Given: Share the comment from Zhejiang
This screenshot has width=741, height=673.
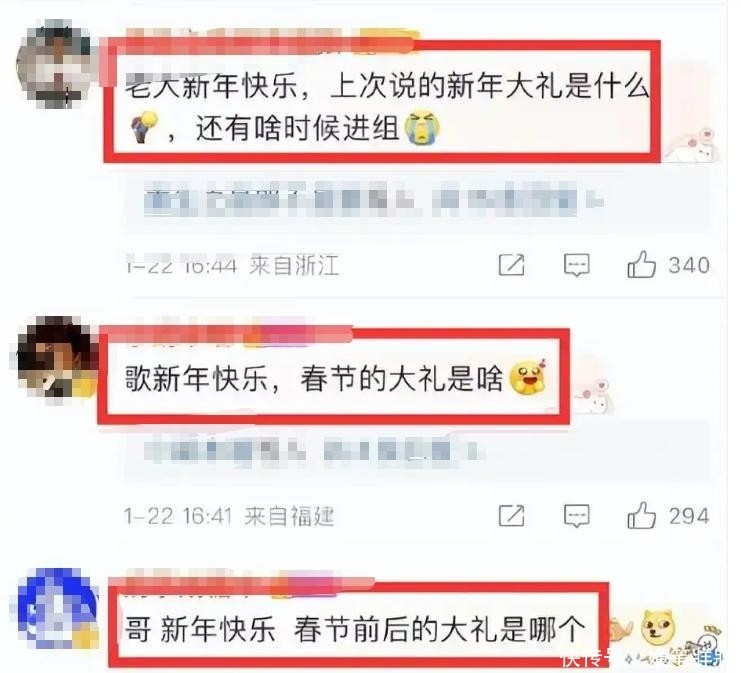Looking at the screenshot, I should (511, 264).
